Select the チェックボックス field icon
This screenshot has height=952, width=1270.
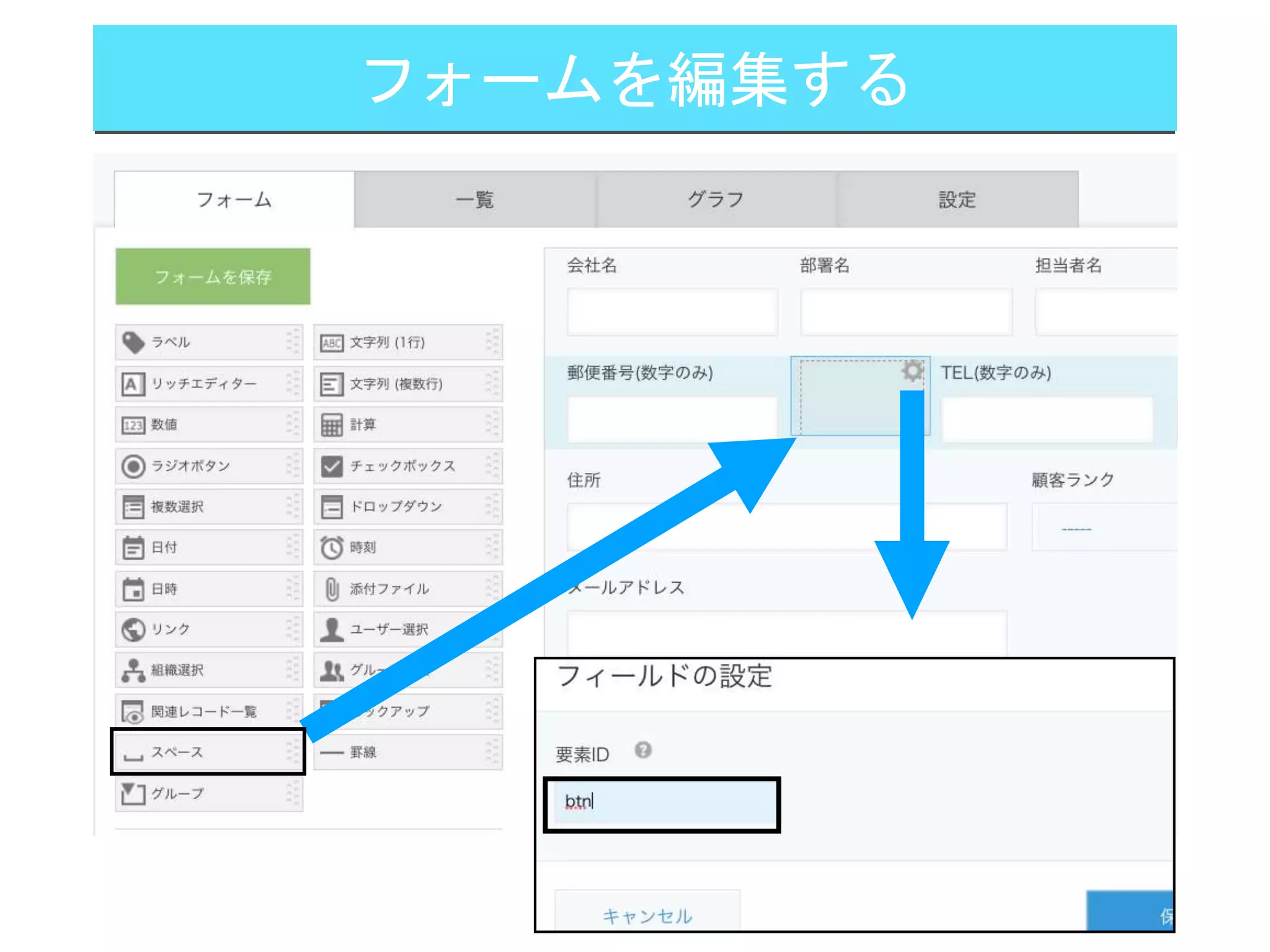pyautogui.click(x=332, y=466)
